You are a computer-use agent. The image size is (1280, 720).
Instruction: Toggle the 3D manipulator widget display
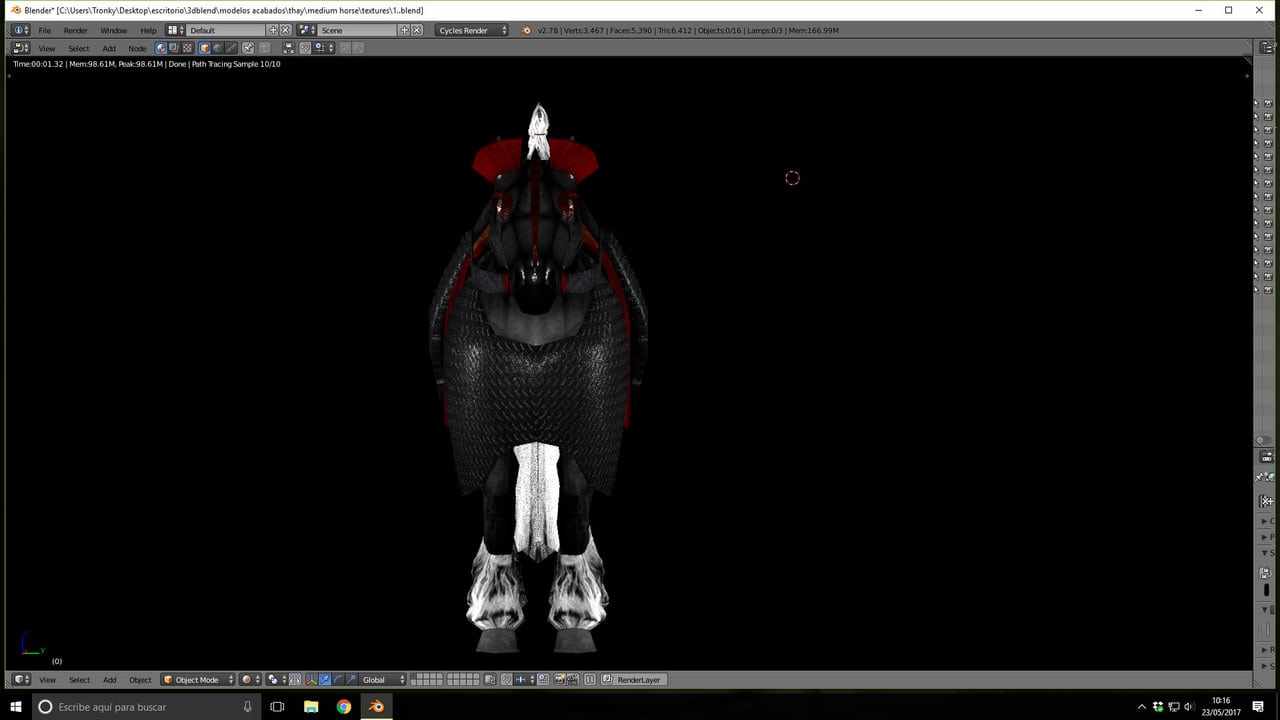click(311, 680)
